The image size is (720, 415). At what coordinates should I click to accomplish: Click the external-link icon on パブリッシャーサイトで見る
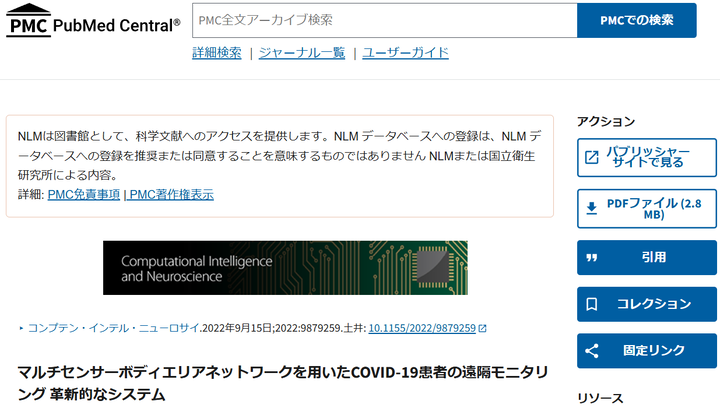(591, 157)
